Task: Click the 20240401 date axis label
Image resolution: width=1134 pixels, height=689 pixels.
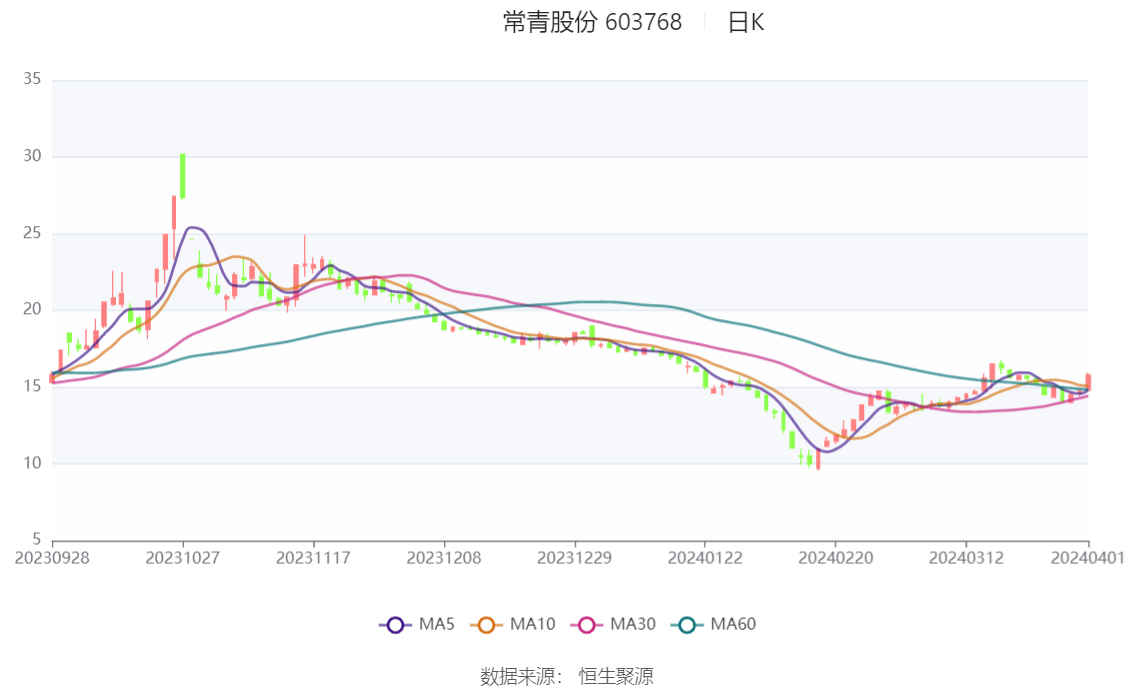Action: coord(1087,558)
